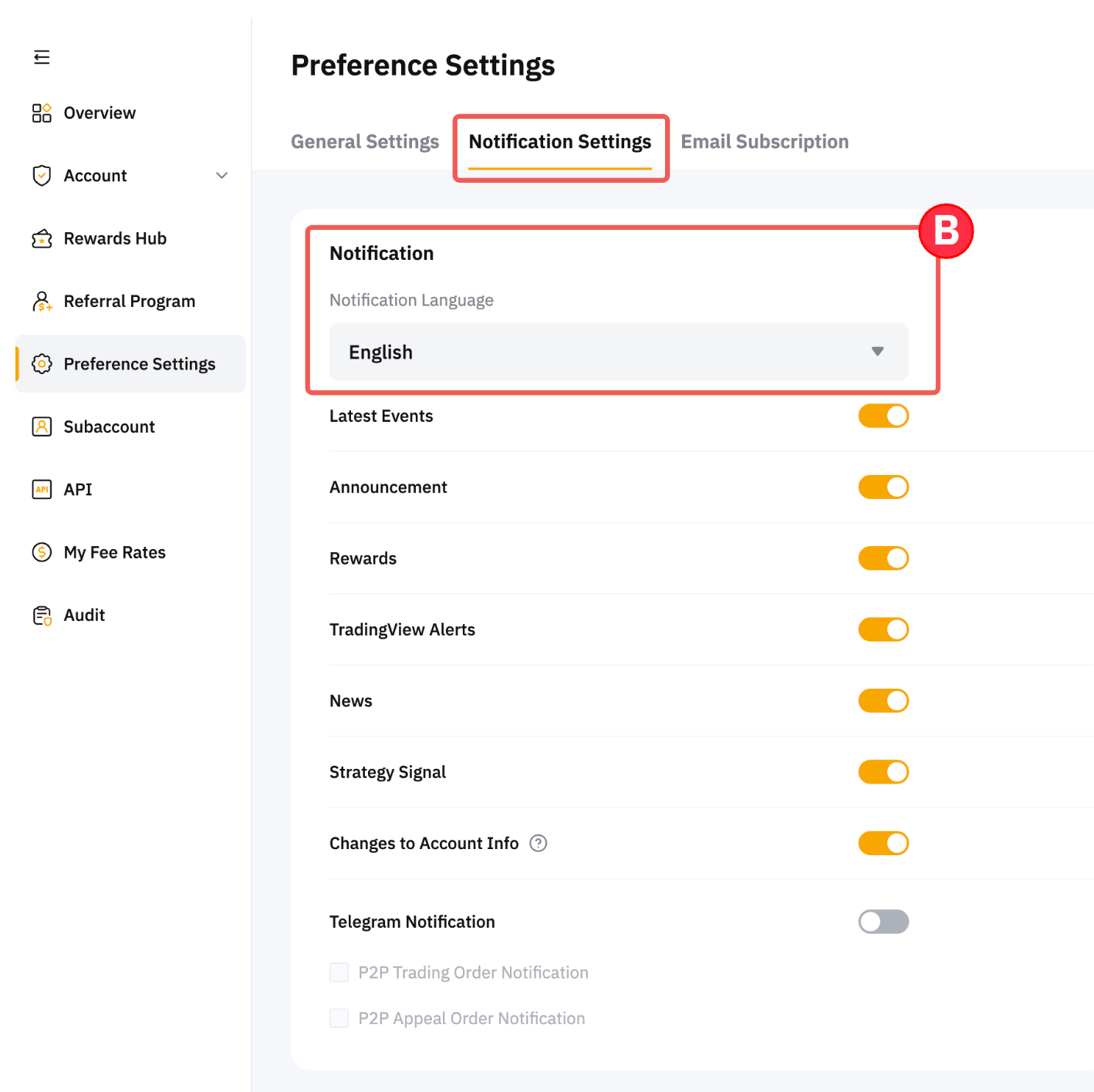Click the Rewards Hub ticket icon
This screenshot has height=1092, width=1094.
42,239
